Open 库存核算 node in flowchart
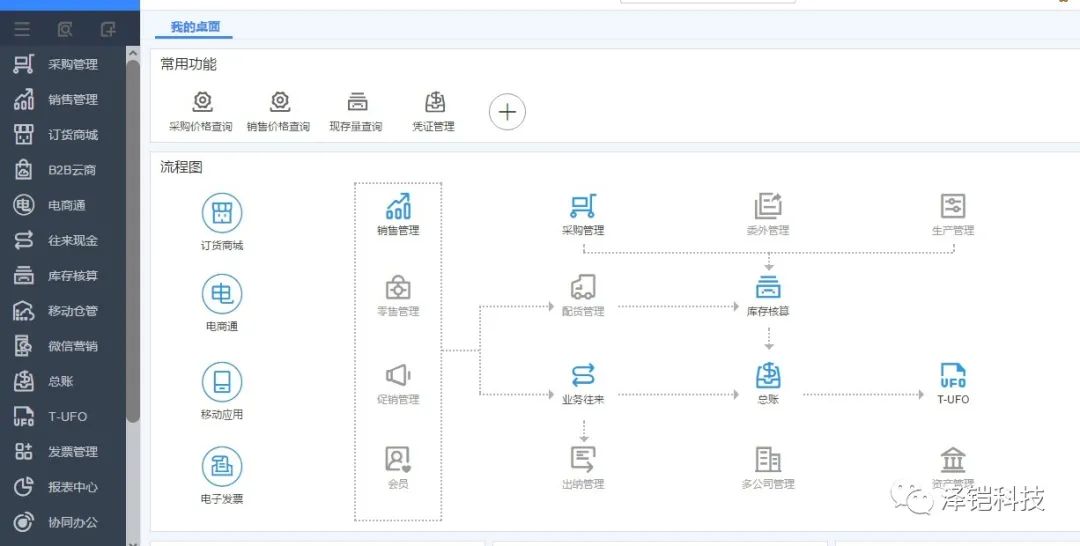 point(768,288)
